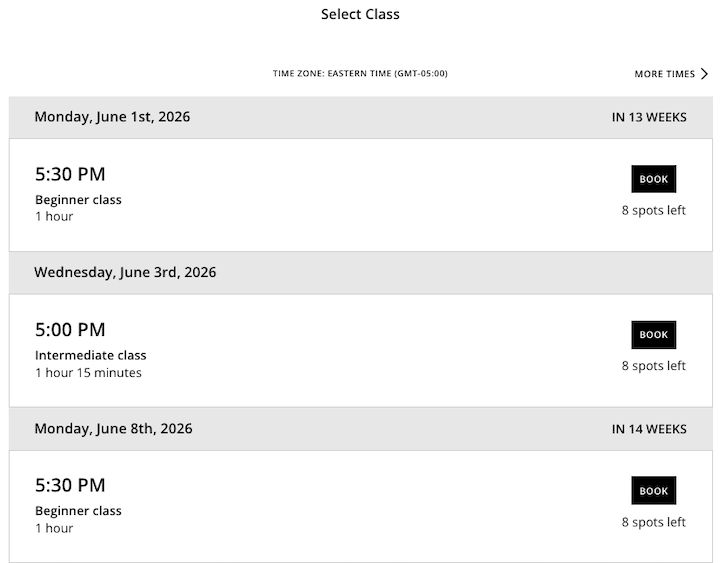Screen dimensions: 720x563
Task: Click the 5:30 PM time on June 8th
Action: pos(70,485)
